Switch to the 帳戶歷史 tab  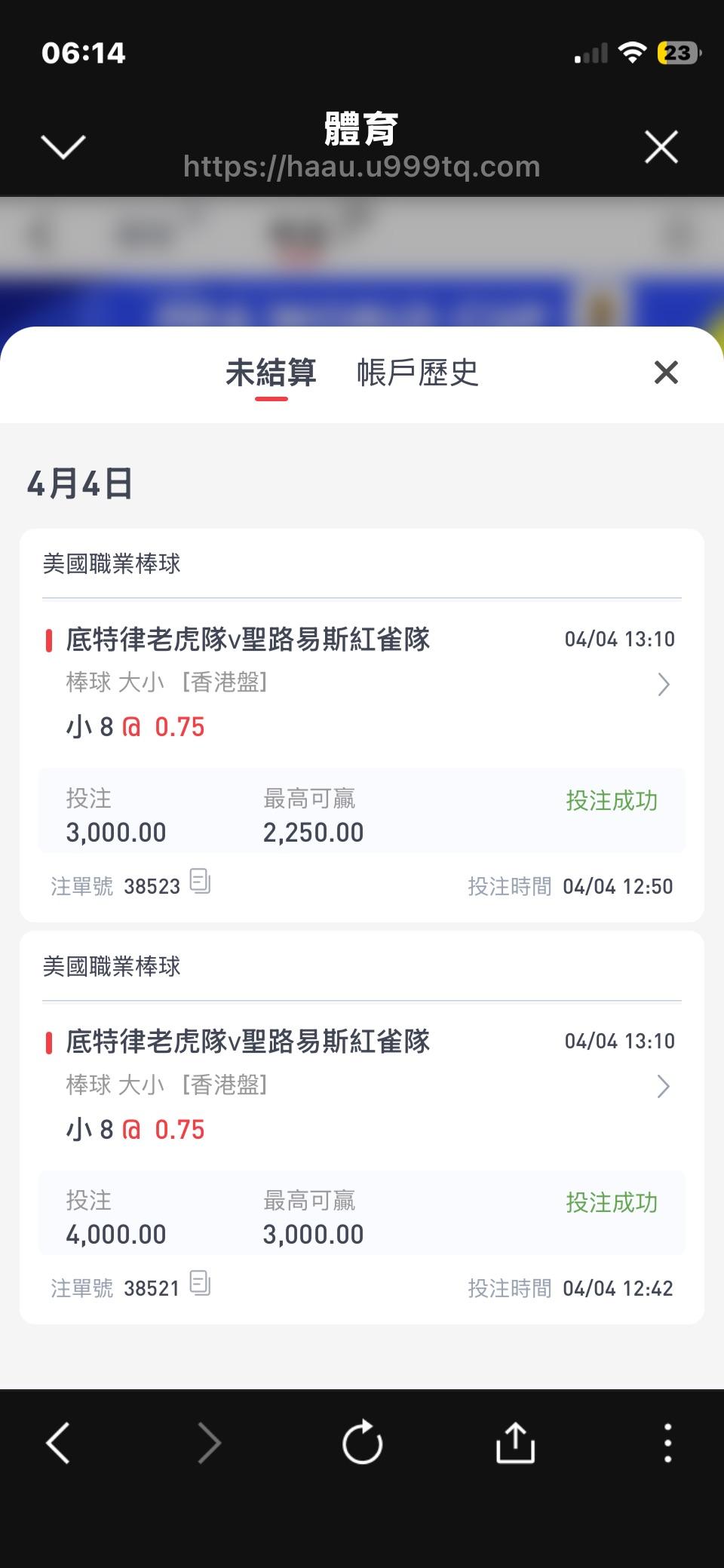coord(418,373)
